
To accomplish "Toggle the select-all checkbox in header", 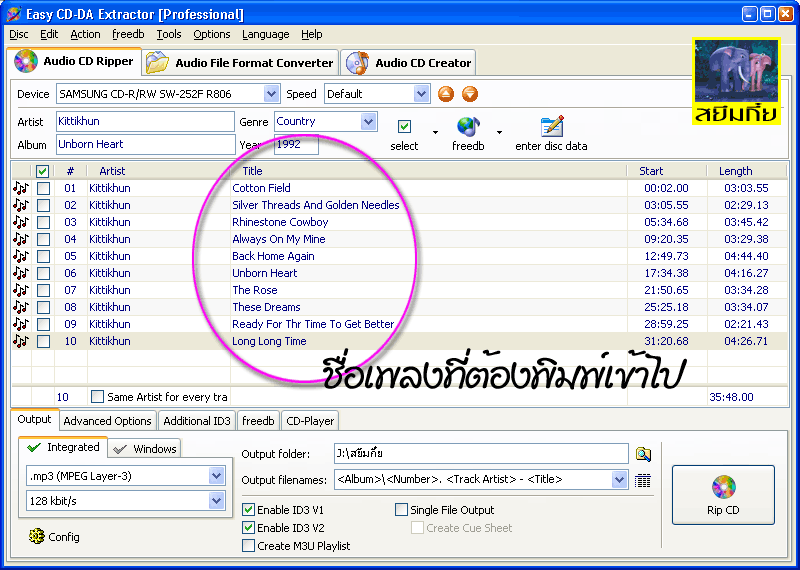I will 43,171.
